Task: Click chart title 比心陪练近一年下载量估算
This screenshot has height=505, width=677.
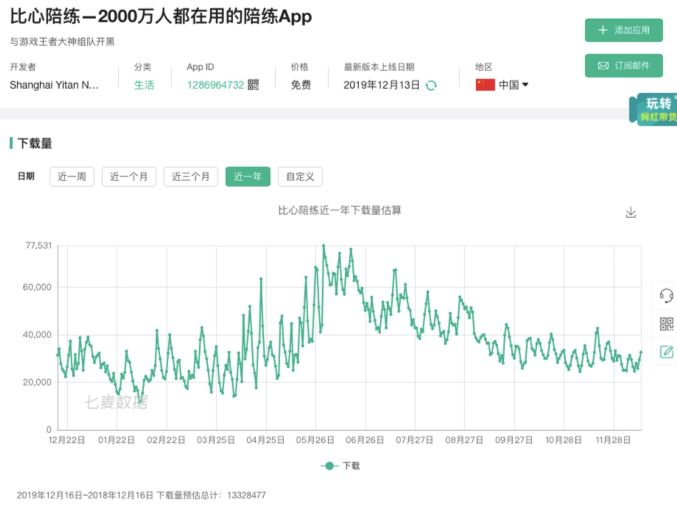Action: tap(340, 210)
